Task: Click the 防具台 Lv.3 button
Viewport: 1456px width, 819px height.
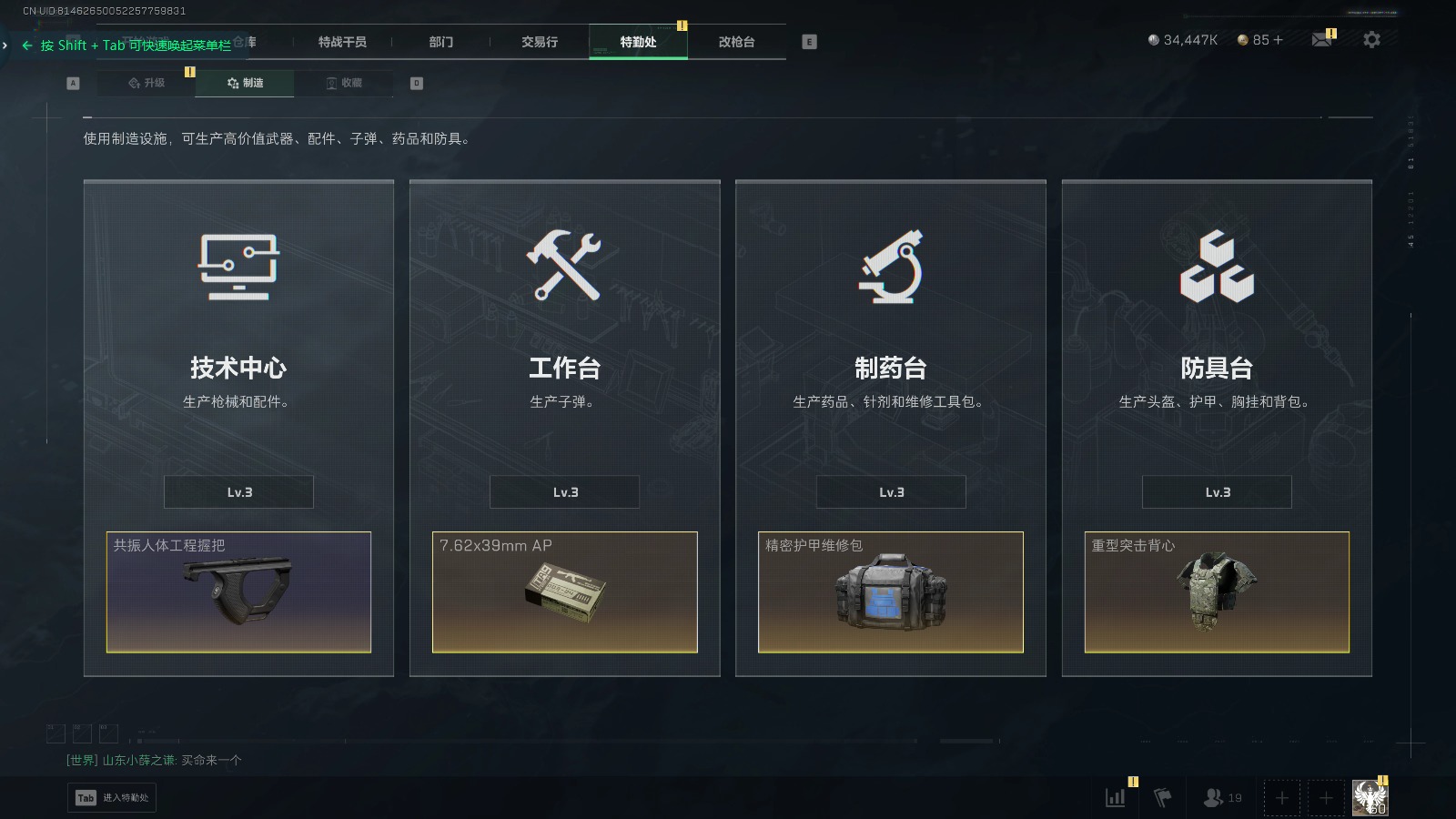Action: [1217, 492]
